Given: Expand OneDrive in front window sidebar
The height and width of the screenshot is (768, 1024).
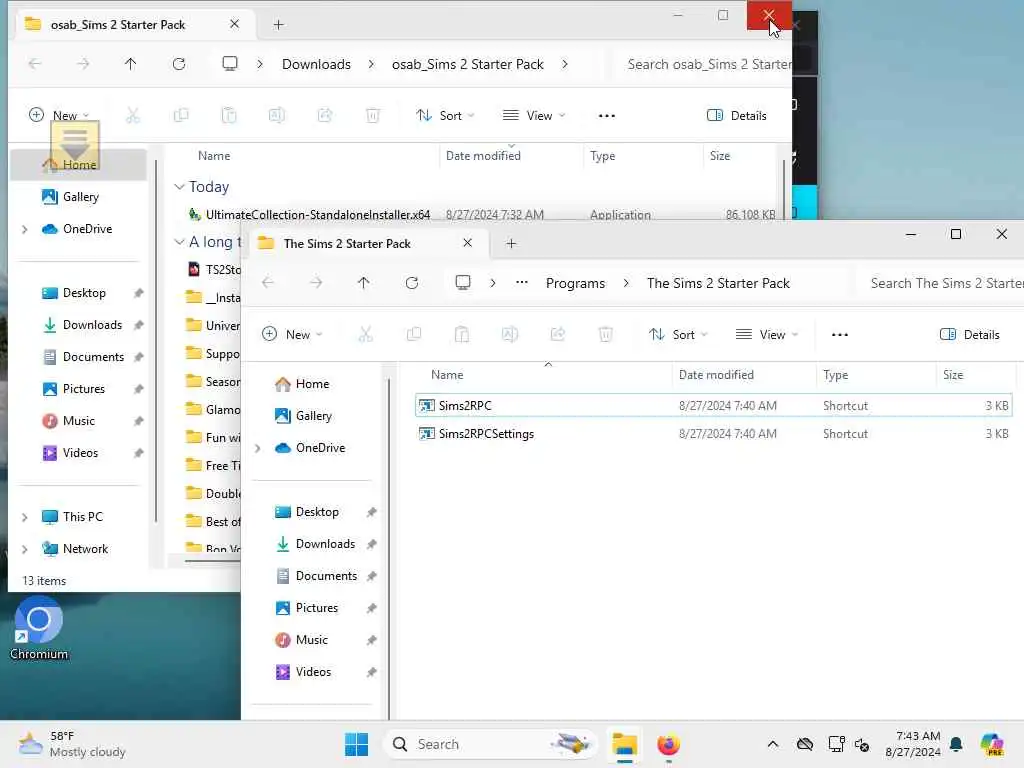Looking at the screenshot, I should click(257, 448).
